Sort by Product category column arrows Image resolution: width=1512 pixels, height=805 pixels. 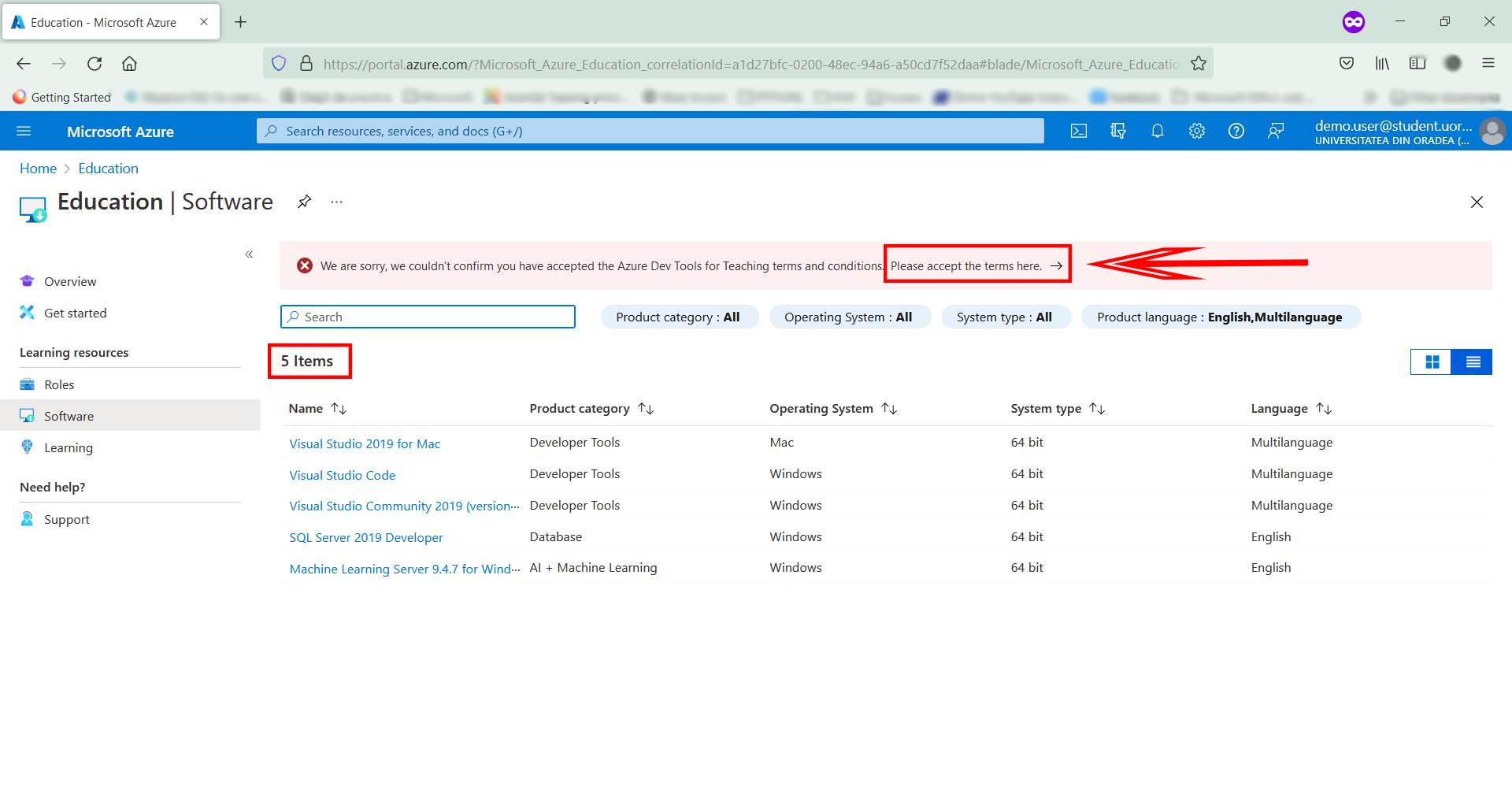pos(646,408)
